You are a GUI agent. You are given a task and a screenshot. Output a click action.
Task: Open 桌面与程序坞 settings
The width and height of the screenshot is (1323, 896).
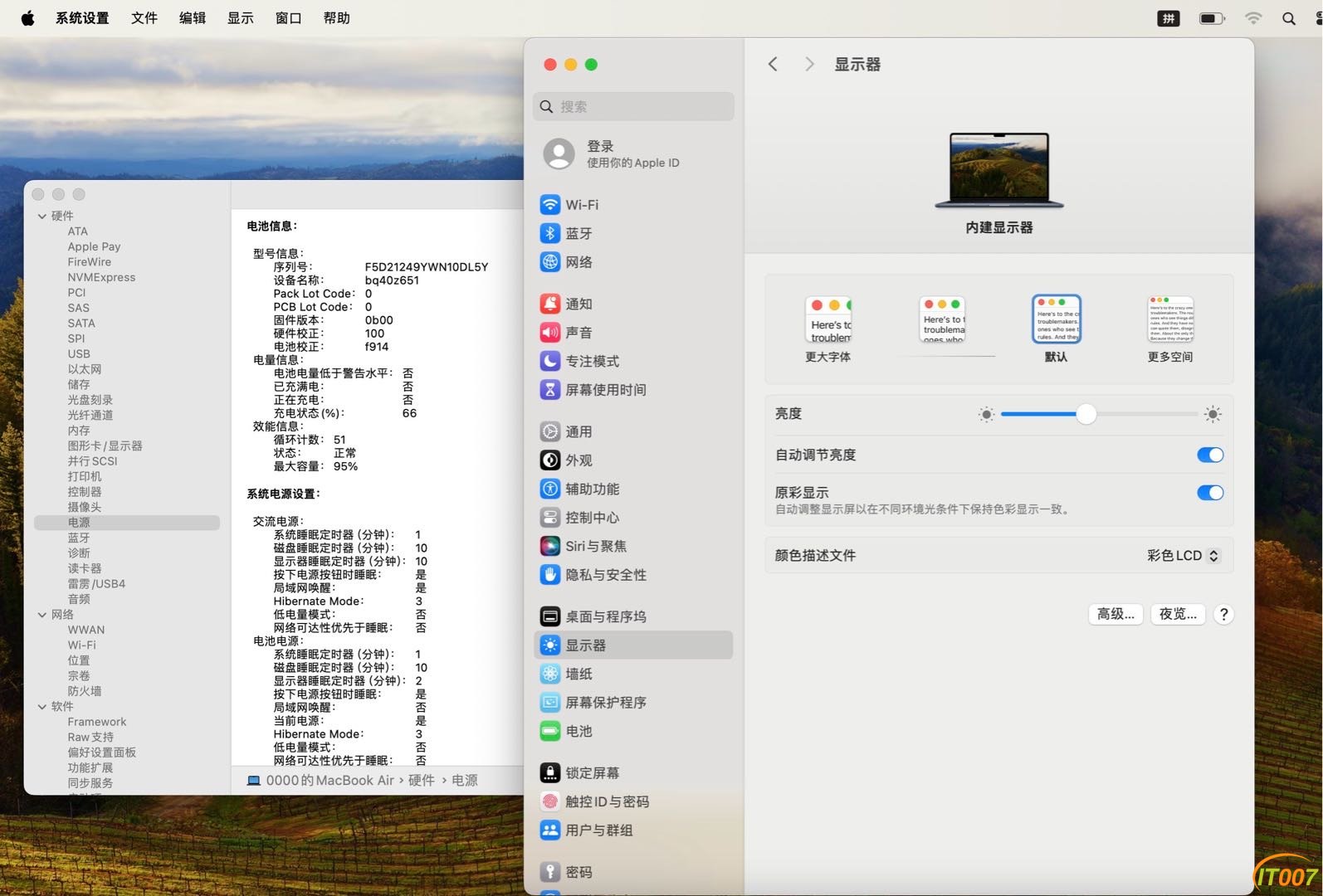[633, 617]
